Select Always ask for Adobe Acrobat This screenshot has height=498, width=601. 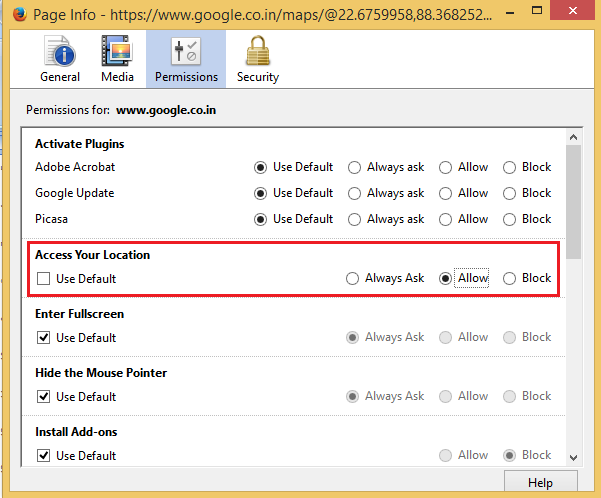coord(354,168)
